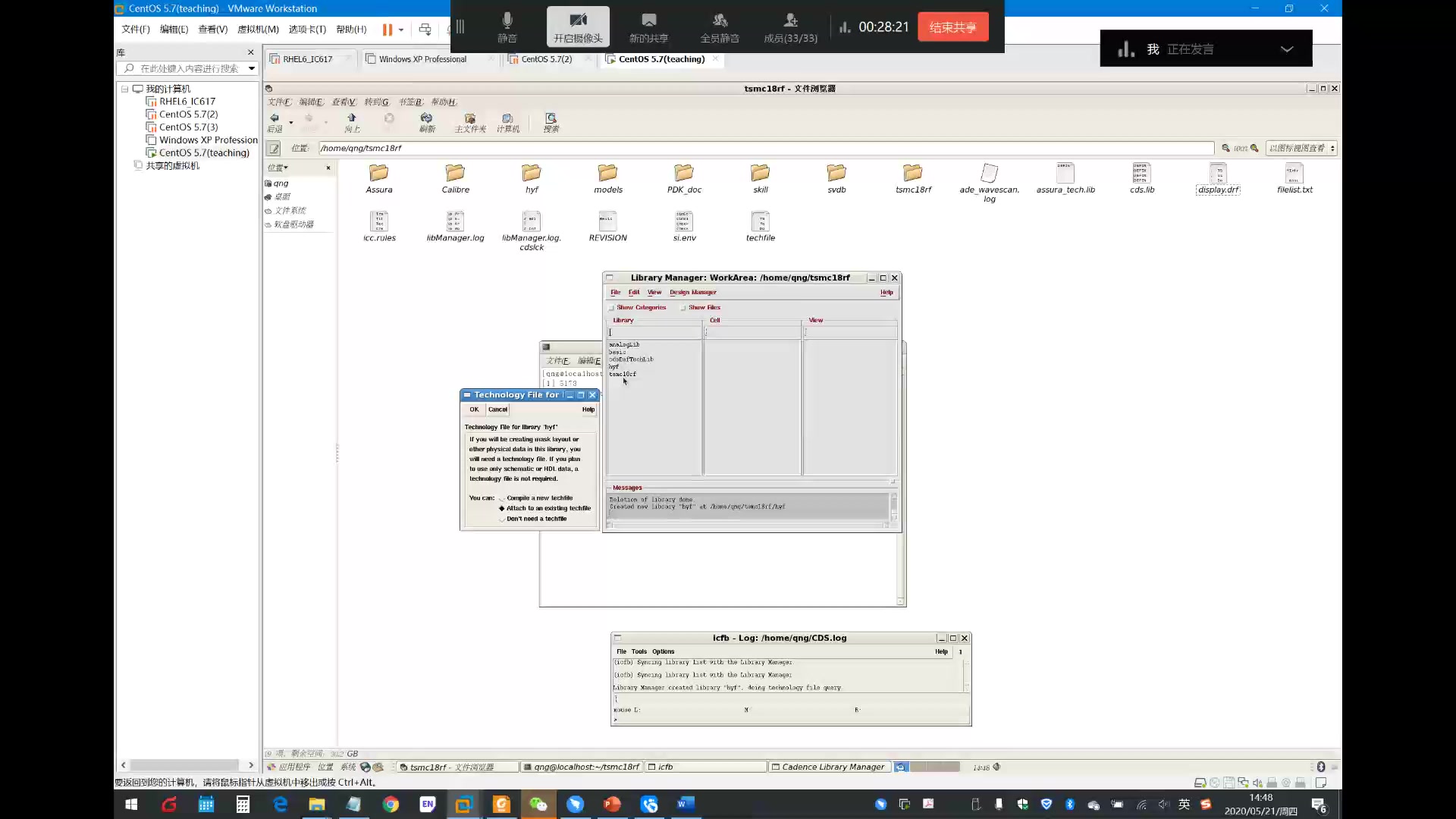Click the Back (后退) arrow in file browser
Image resolution: width=1456 pixels, height=819 pixels.
tap(275, 121)
